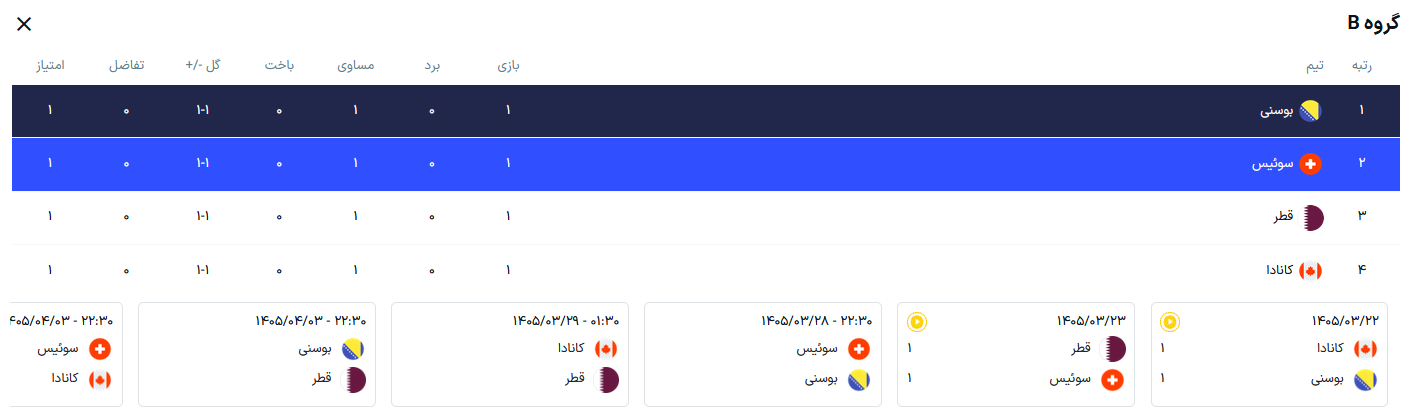Screen dimensions: 1412x416
Task: Select the بوسنی team name in standings
Action: (x=1276, y=111)
